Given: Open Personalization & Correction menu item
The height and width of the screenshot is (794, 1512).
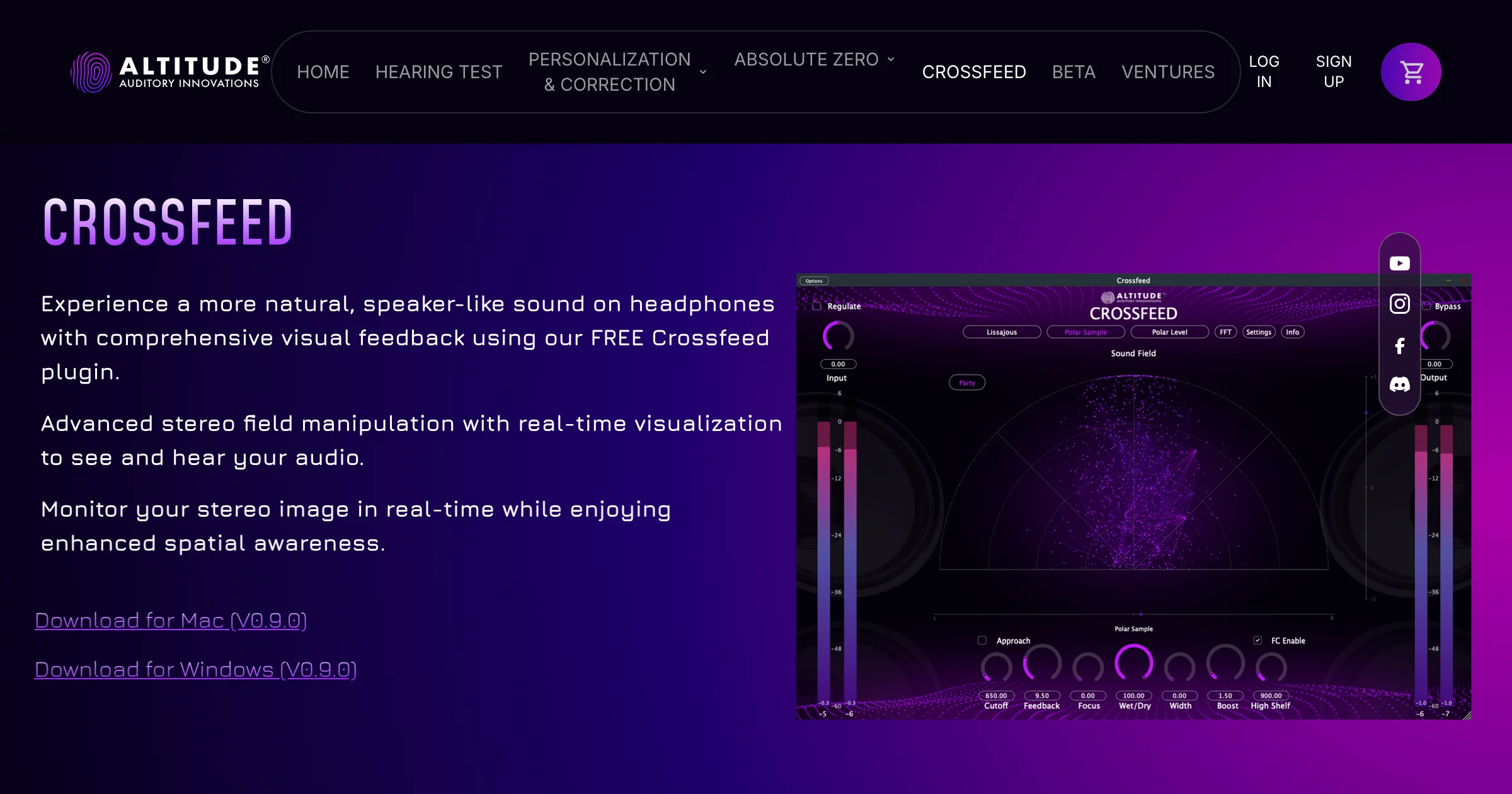Looking at the screenshot, I should 610,72.
